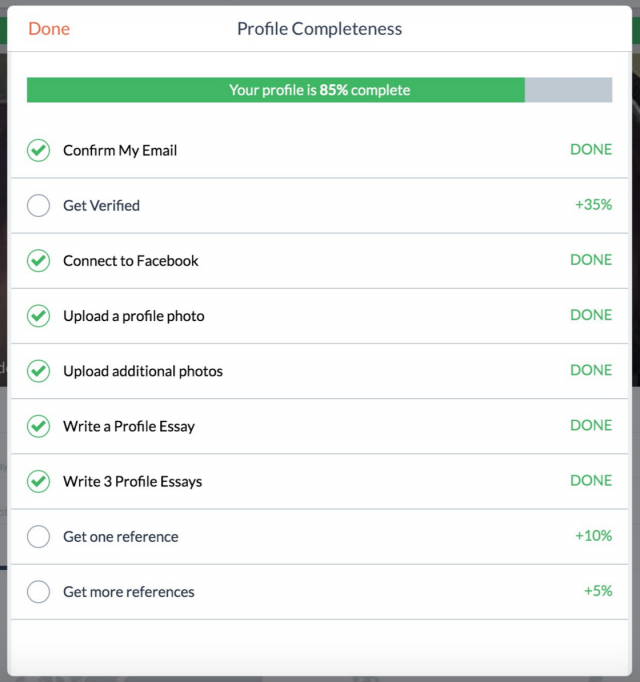The image size is (640, 682).
Task: Click green checkmark beside Upload additional photos
Action: 38,371
